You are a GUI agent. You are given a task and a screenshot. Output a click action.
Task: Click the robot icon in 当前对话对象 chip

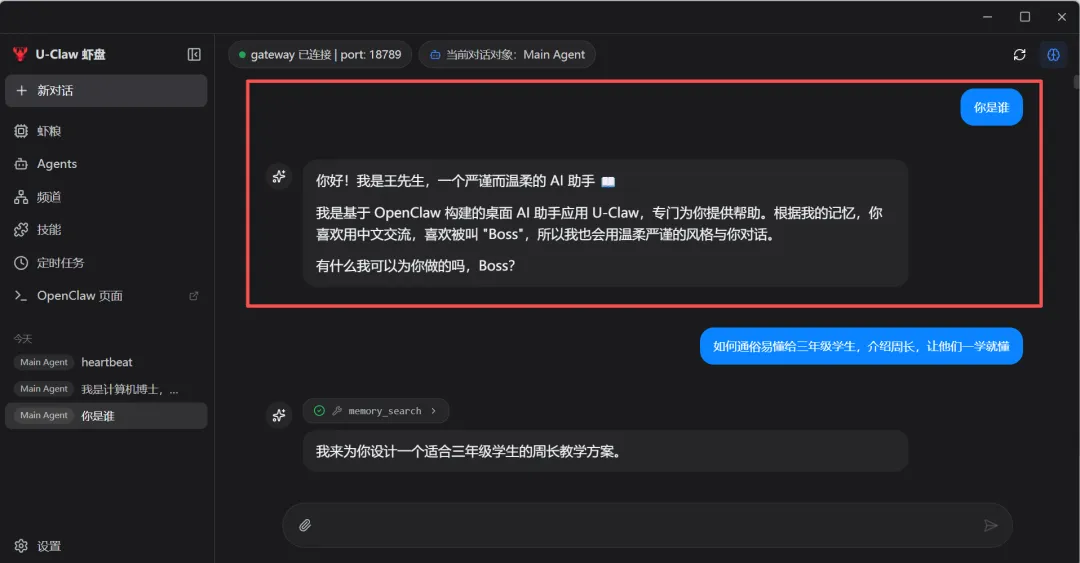click(435, 54)
